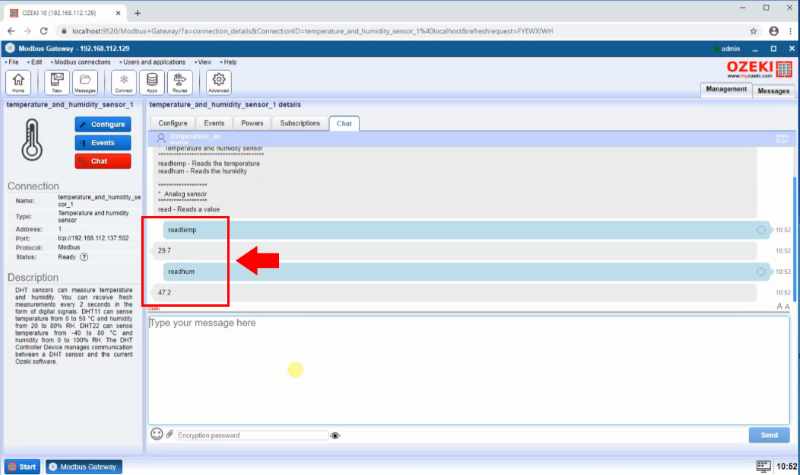Click the chat contact avatar icon
This screenshot has width=800, height=475.
click(x=161, y=138)
